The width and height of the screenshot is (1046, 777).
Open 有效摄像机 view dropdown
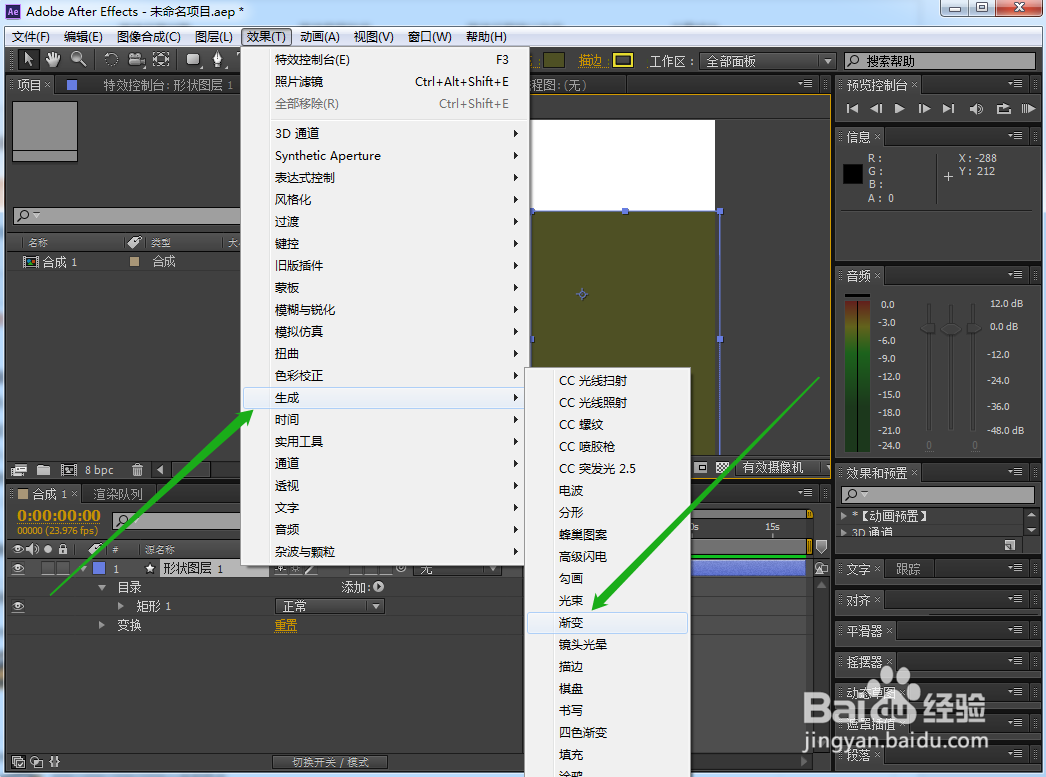782,468
